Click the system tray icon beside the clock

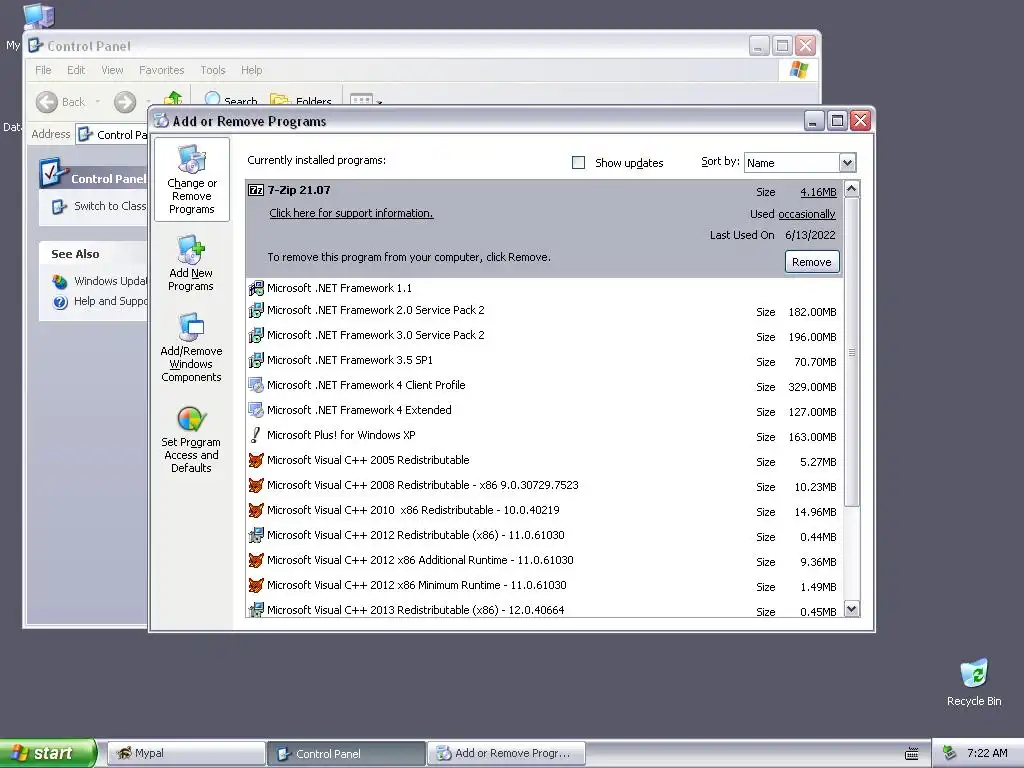950,753
